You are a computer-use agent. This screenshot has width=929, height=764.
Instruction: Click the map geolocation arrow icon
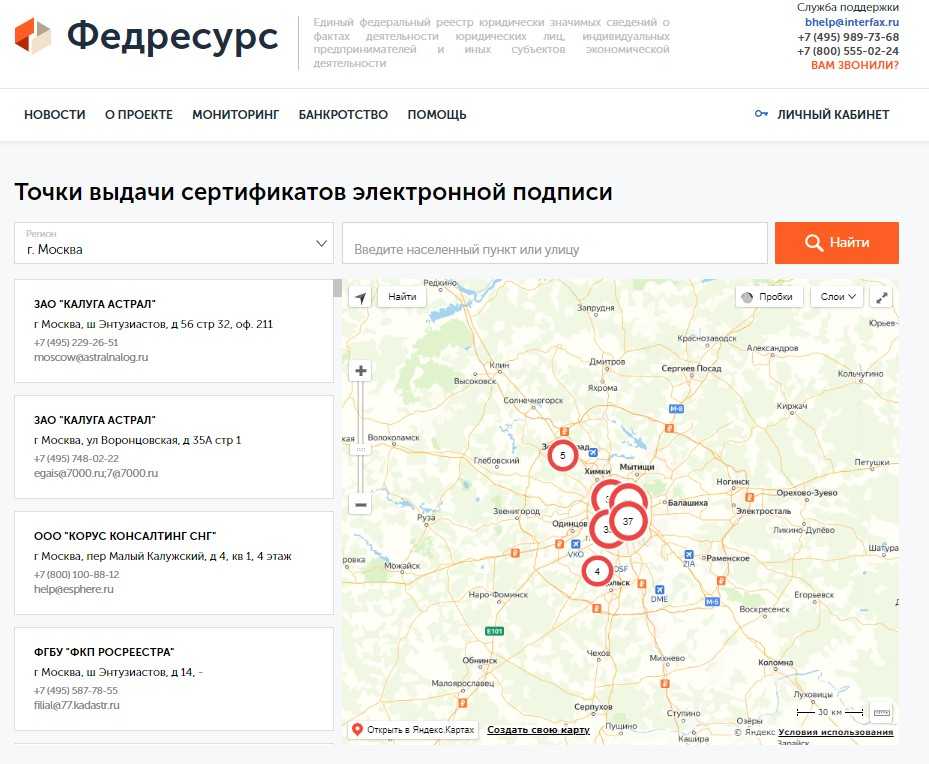point(360,297)
